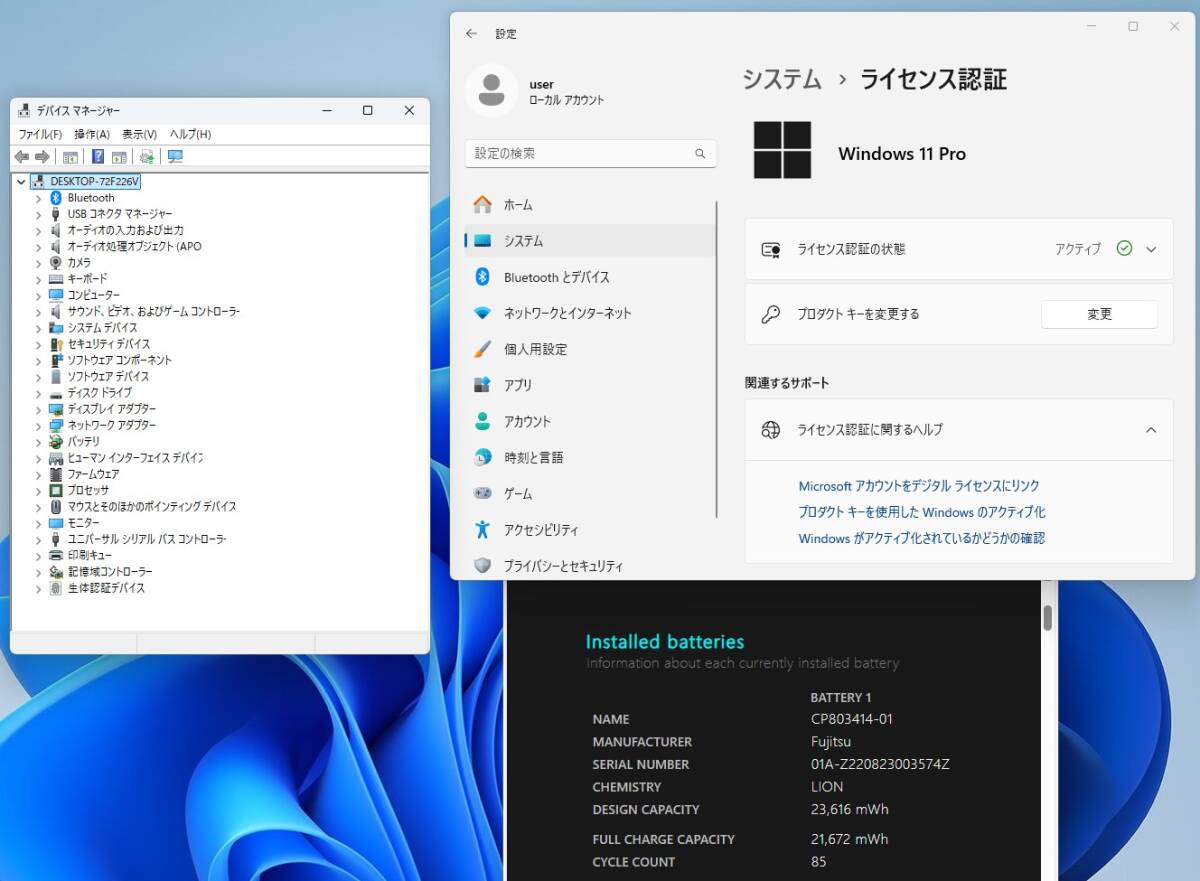Toggle the console tree icon in Device Manager toolbar

(x=70, y=157)
